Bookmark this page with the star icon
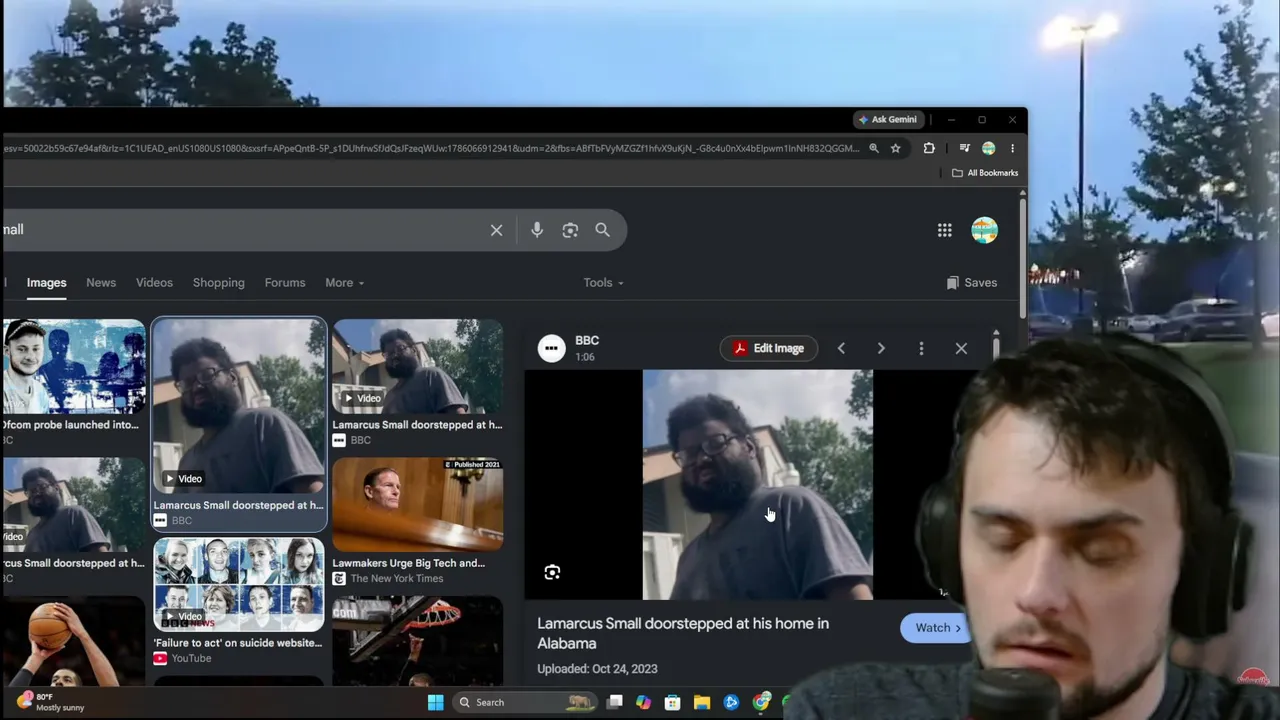 (895, 148)
